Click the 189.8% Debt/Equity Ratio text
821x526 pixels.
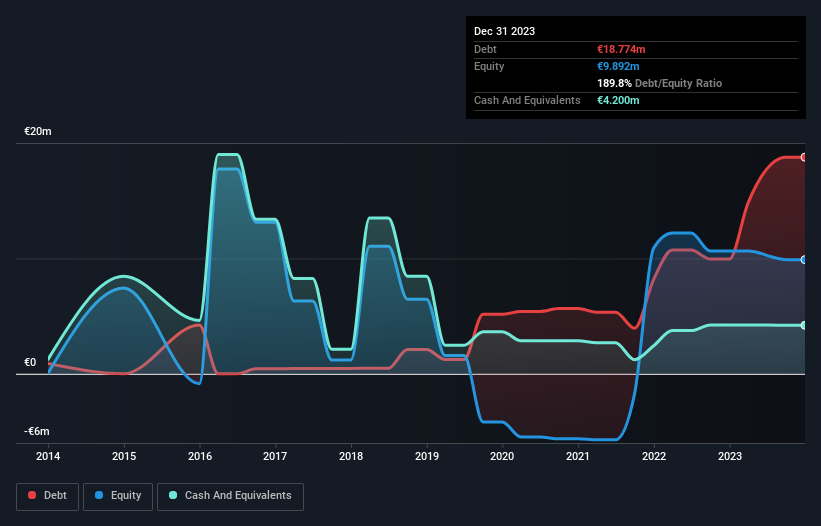pos(659,83)
